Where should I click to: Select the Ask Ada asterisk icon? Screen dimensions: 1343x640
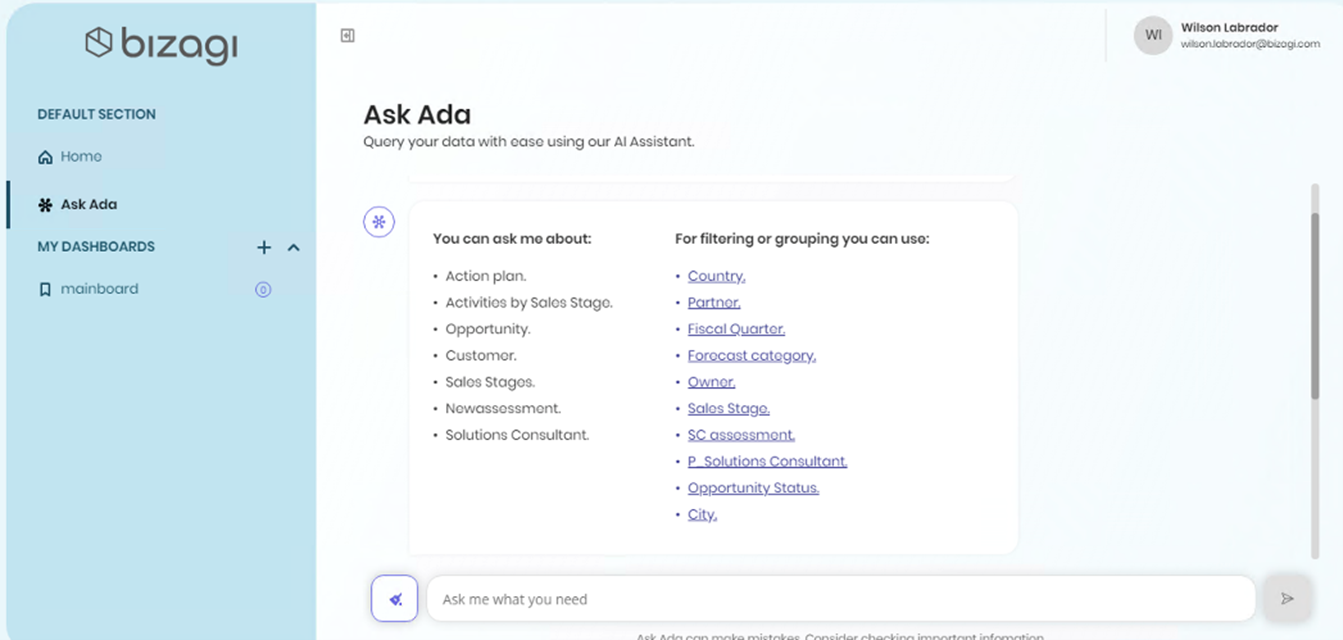tap(45, 205)
